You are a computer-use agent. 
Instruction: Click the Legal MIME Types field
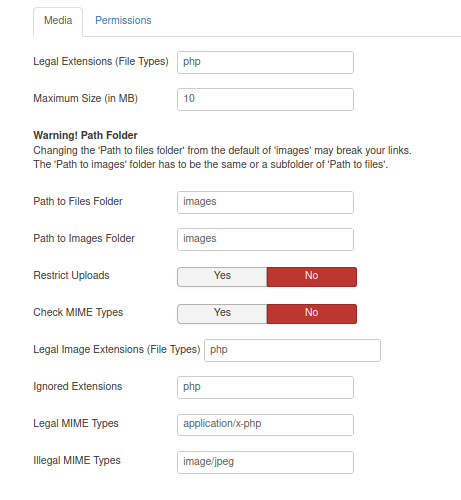tap(265, 425)
